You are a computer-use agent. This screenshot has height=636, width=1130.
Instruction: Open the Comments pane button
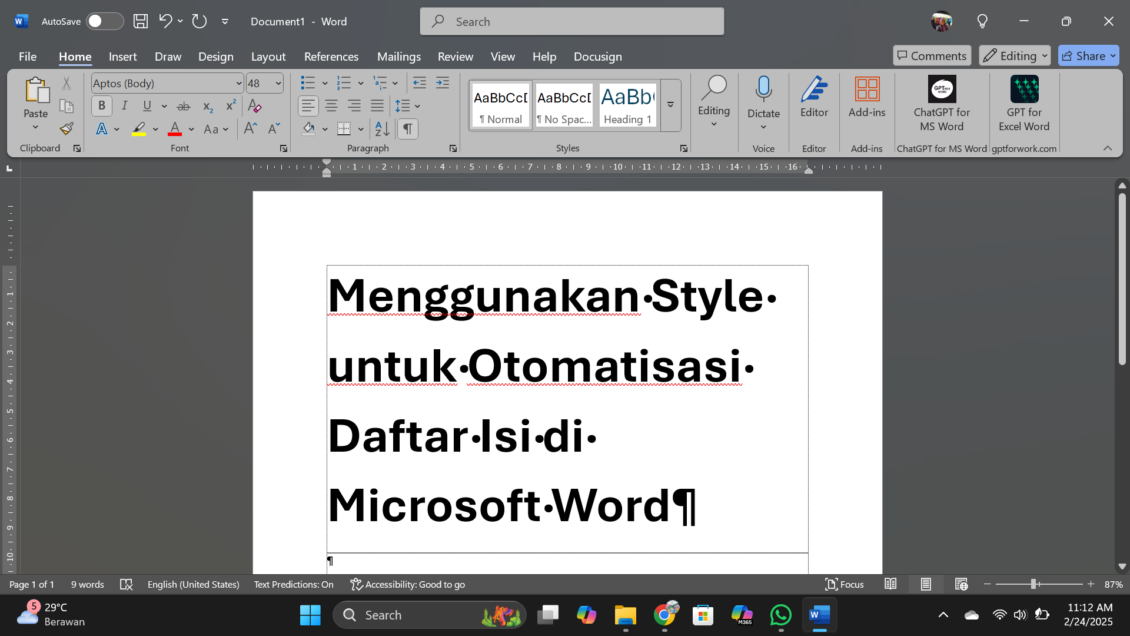point(931,56)
